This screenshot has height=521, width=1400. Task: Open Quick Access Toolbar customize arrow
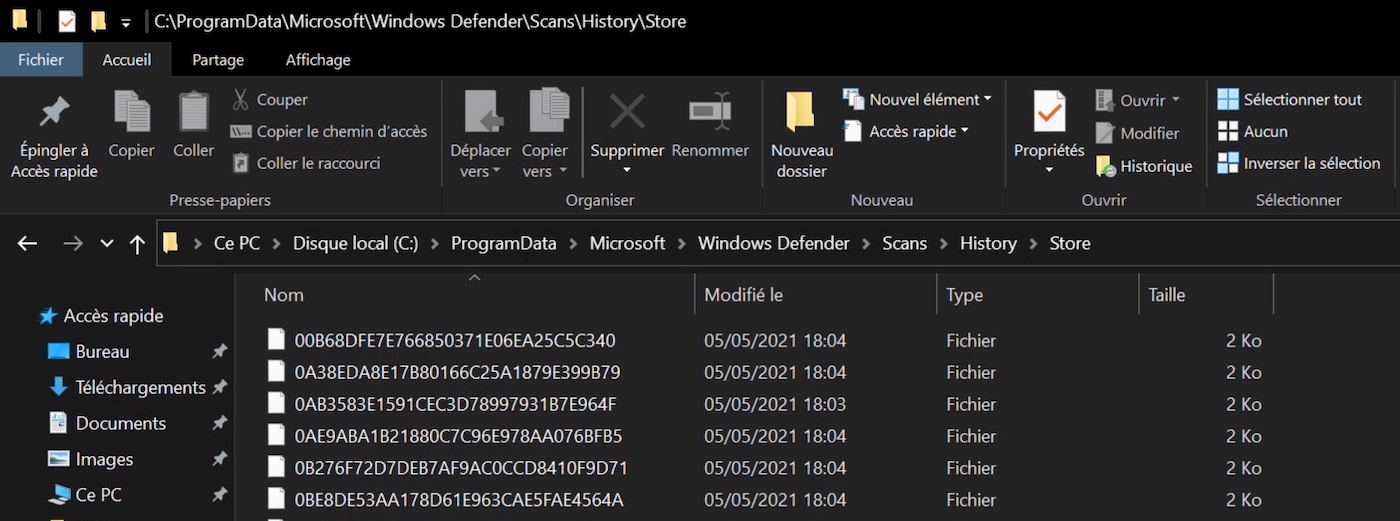click(125, 22)
